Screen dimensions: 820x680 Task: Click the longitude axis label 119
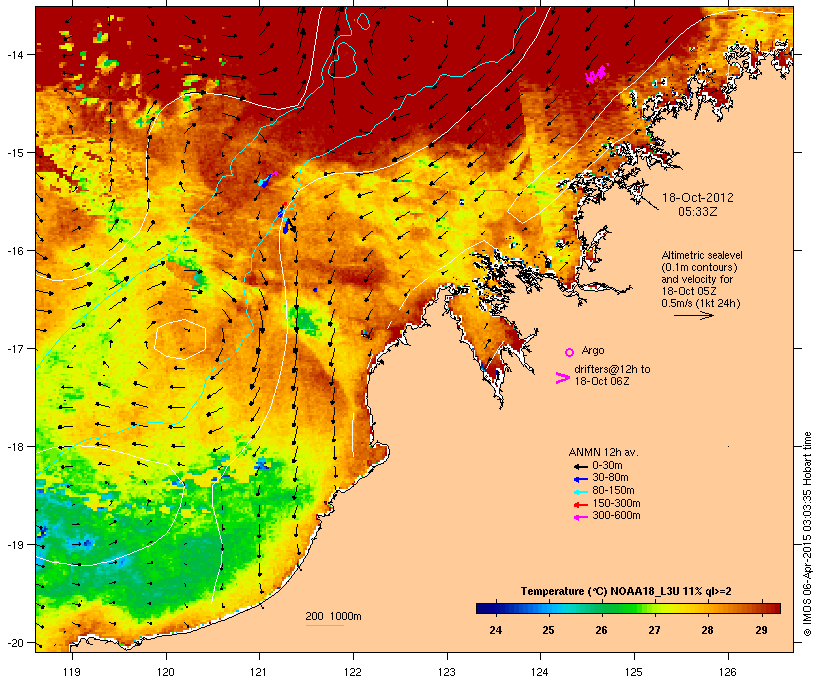(72, 672)
